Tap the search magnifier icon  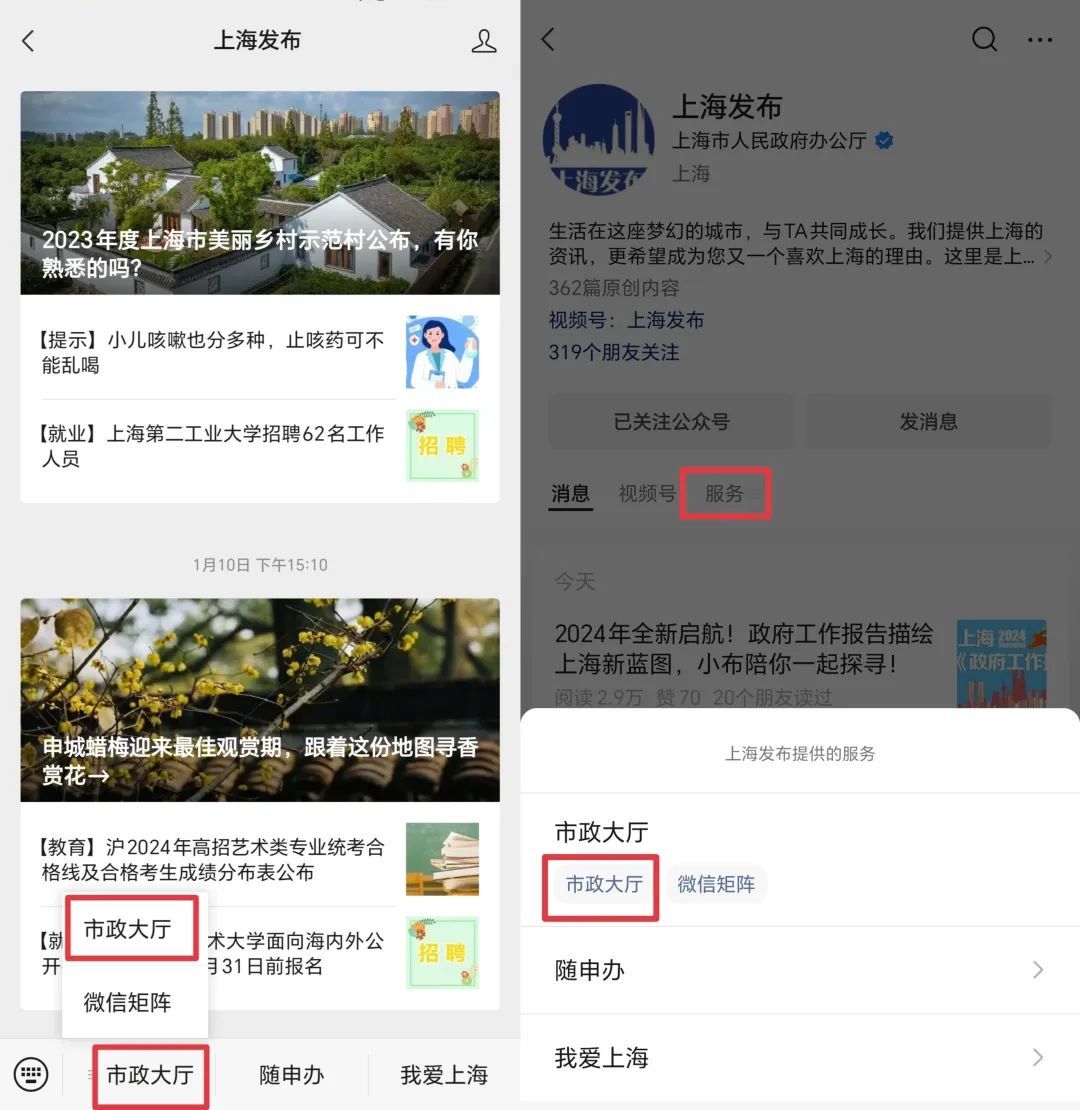[984, 40]
